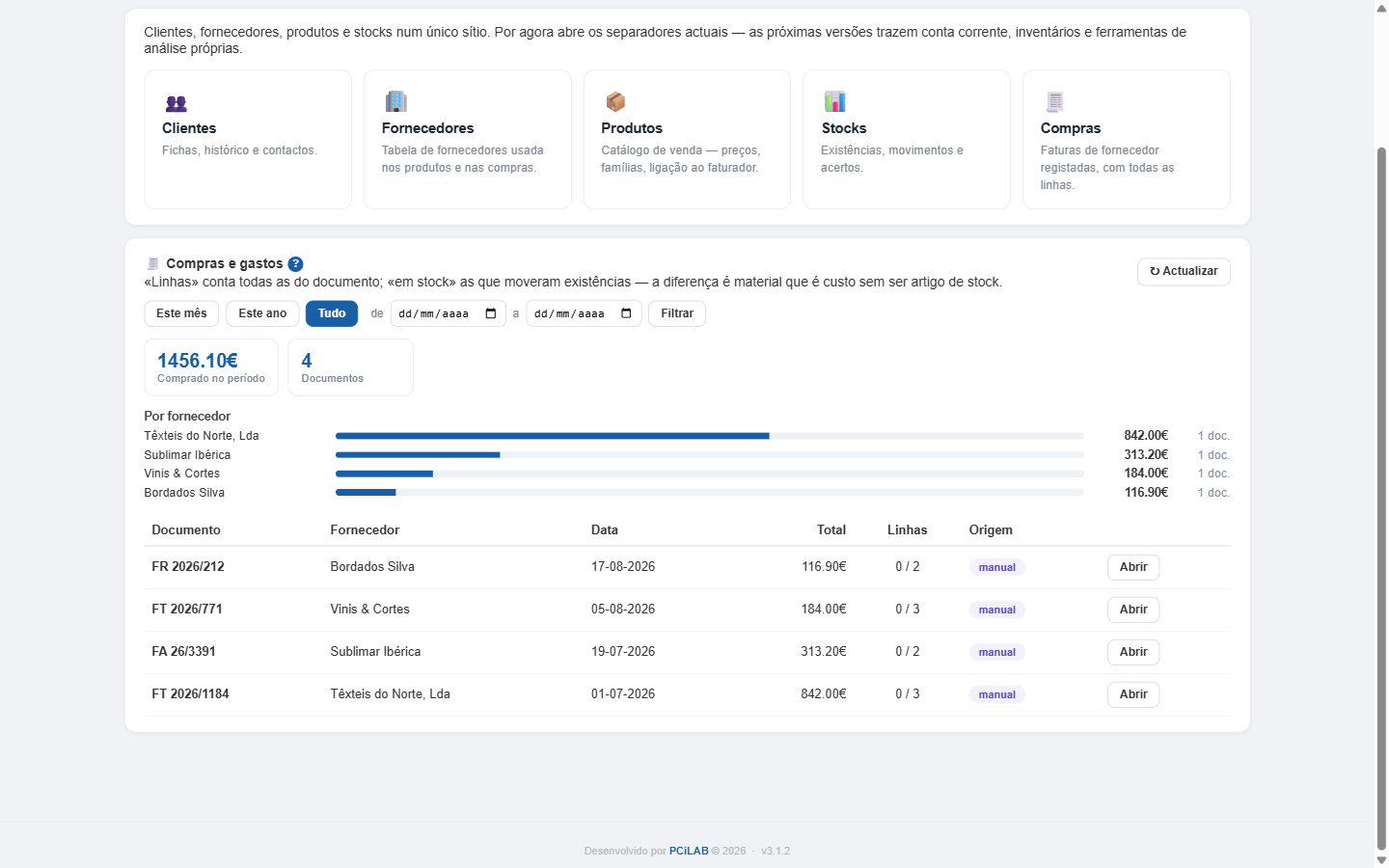Select the Tudo period filter
1389x868 pixels.
[x=332, y=313]
